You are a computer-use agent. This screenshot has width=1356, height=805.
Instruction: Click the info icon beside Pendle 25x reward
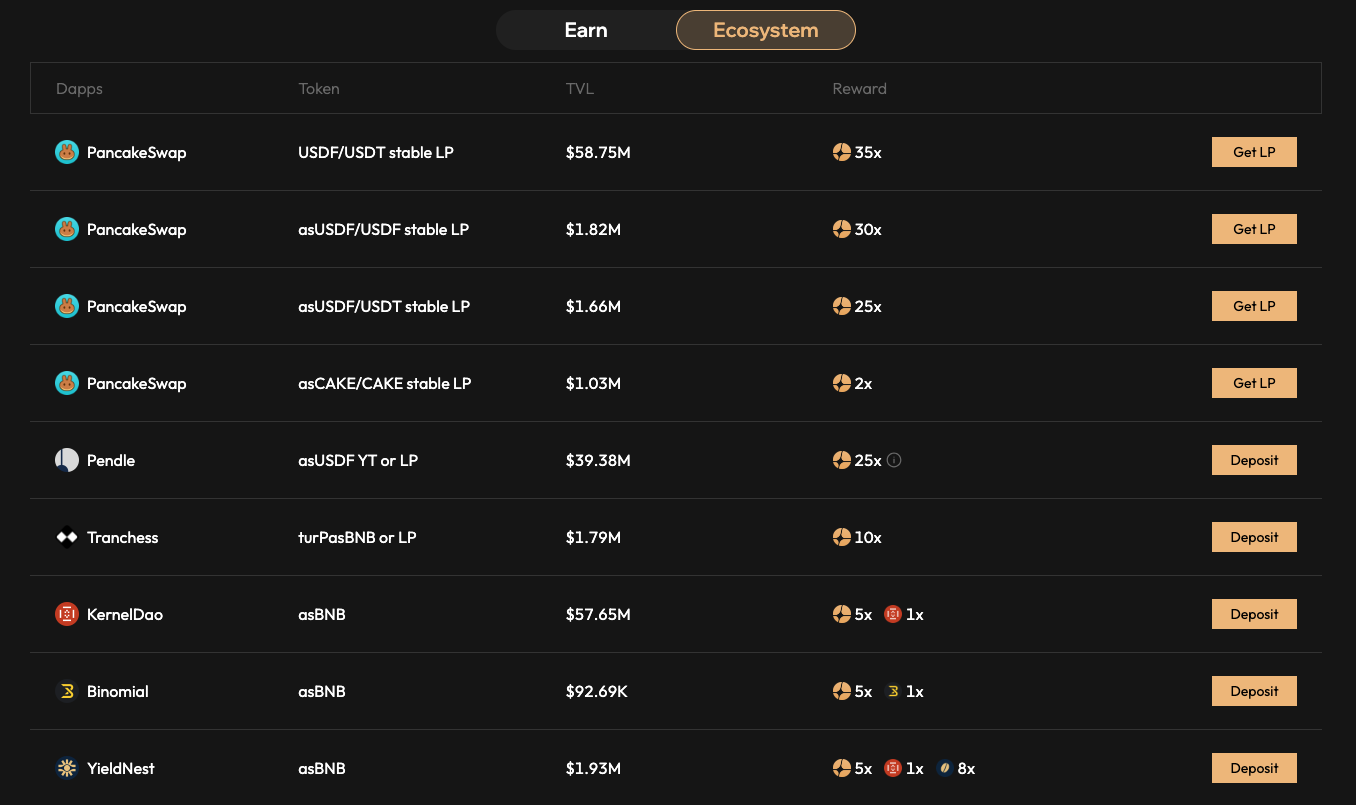pyautogui.click(x=894, y=460)
